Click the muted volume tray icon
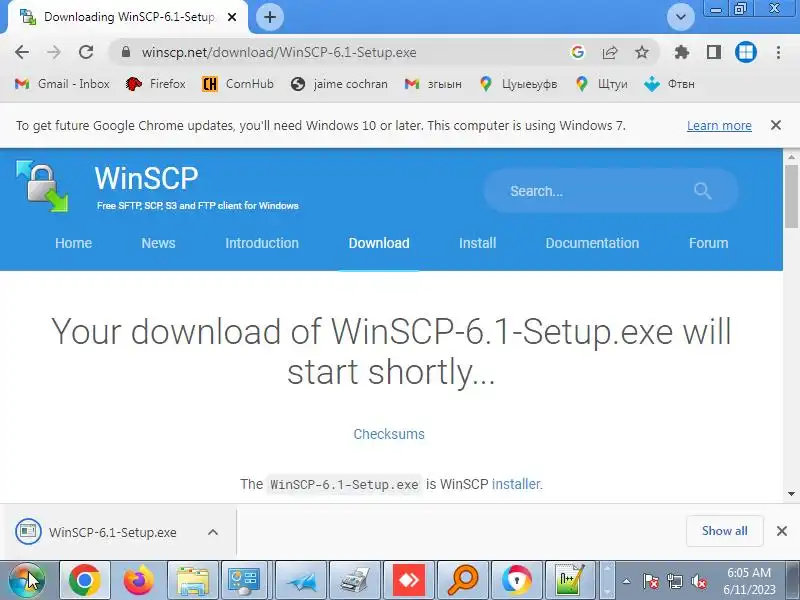This screenshot has width=800, height=600. pyautogui.click(x=698, y=581)
